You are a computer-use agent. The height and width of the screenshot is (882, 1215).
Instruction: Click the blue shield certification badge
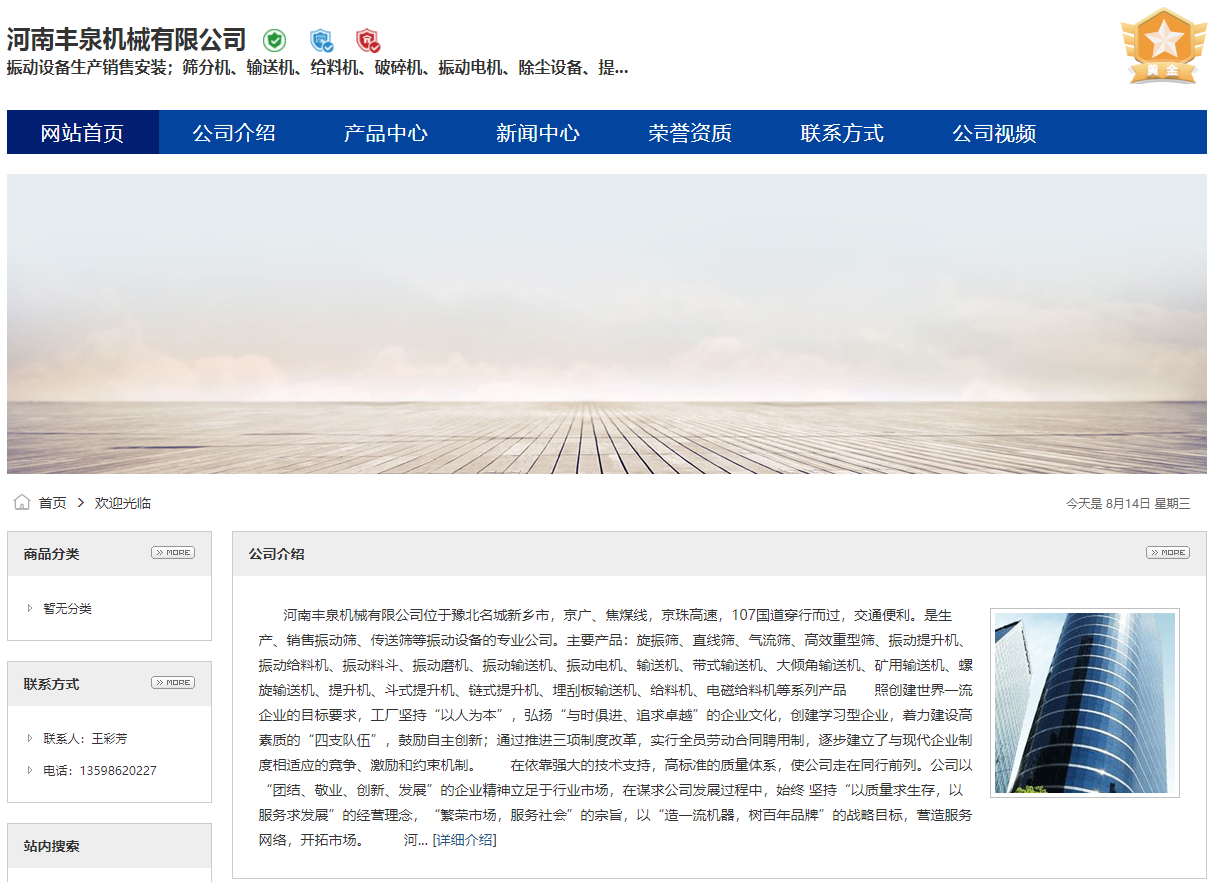click(x=321, y=41)
